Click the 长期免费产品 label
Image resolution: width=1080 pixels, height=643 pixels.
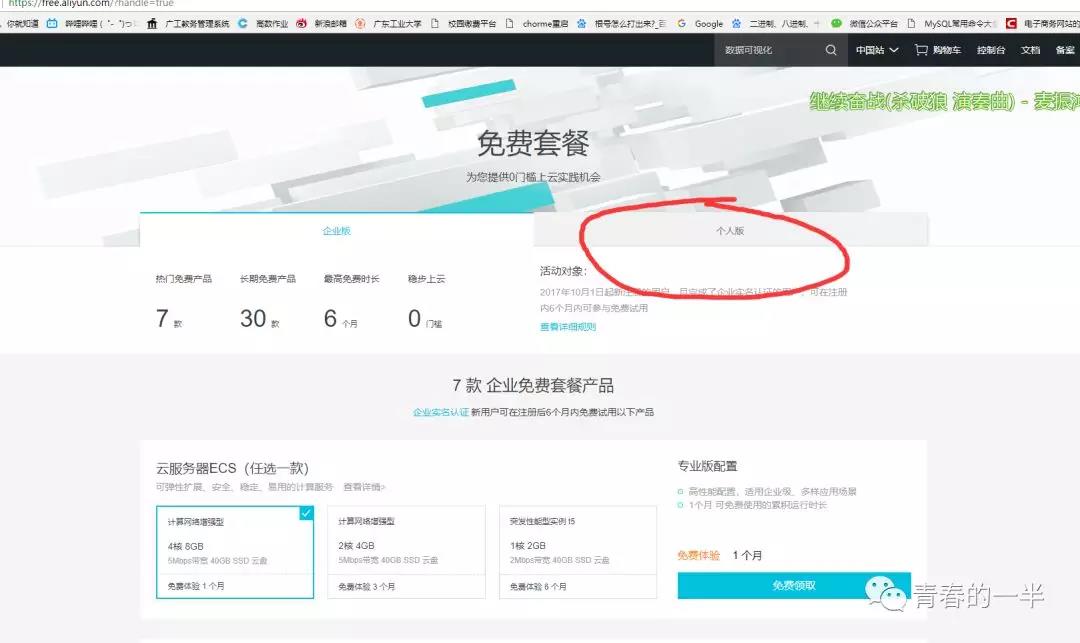pos(267,279)
